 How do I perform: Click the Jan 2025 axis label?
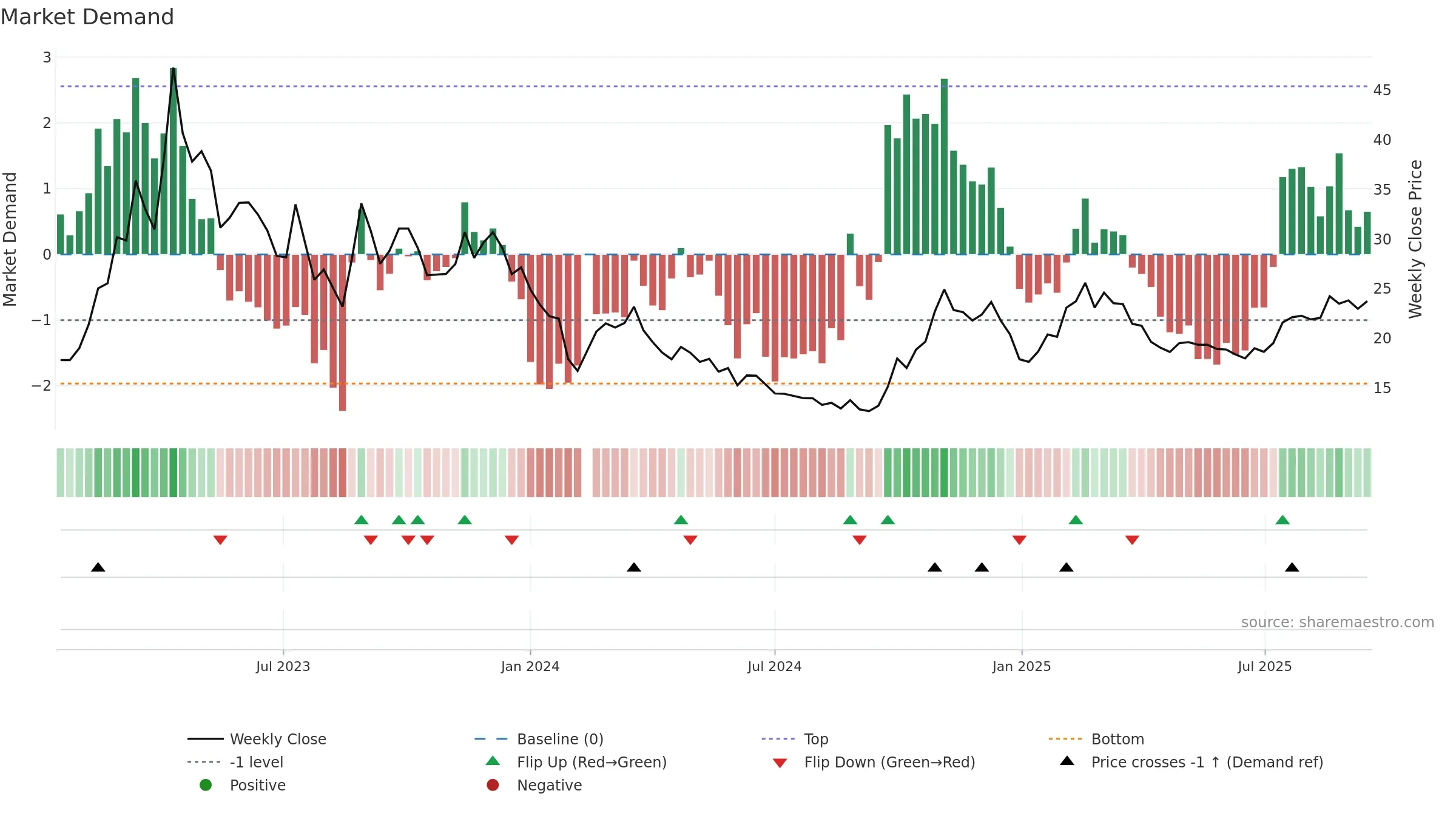(x=1022, y=666)
